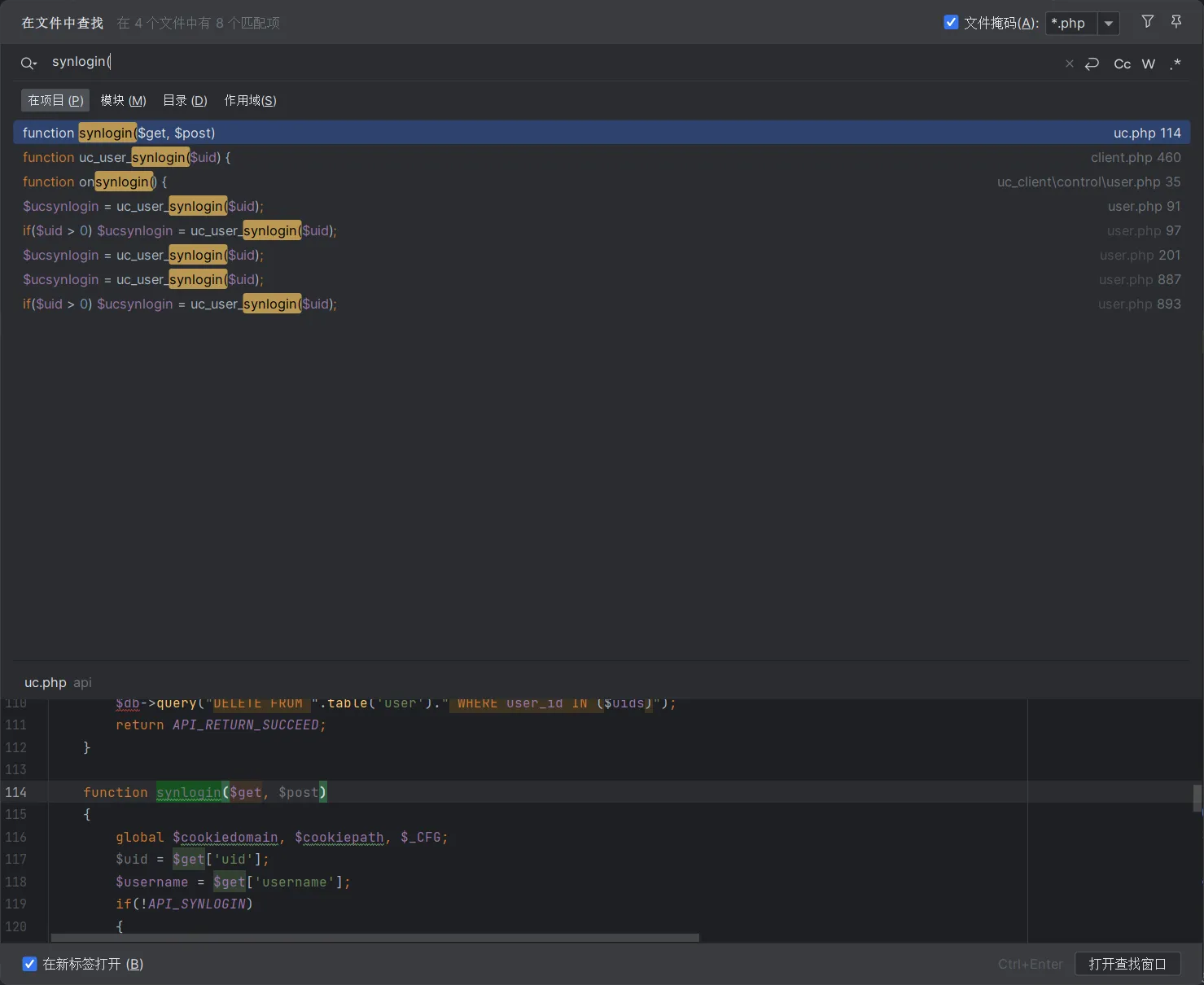Click the new line arrow icon
The height and width of the screenshot is (985, 1204).
point(1092,63)
